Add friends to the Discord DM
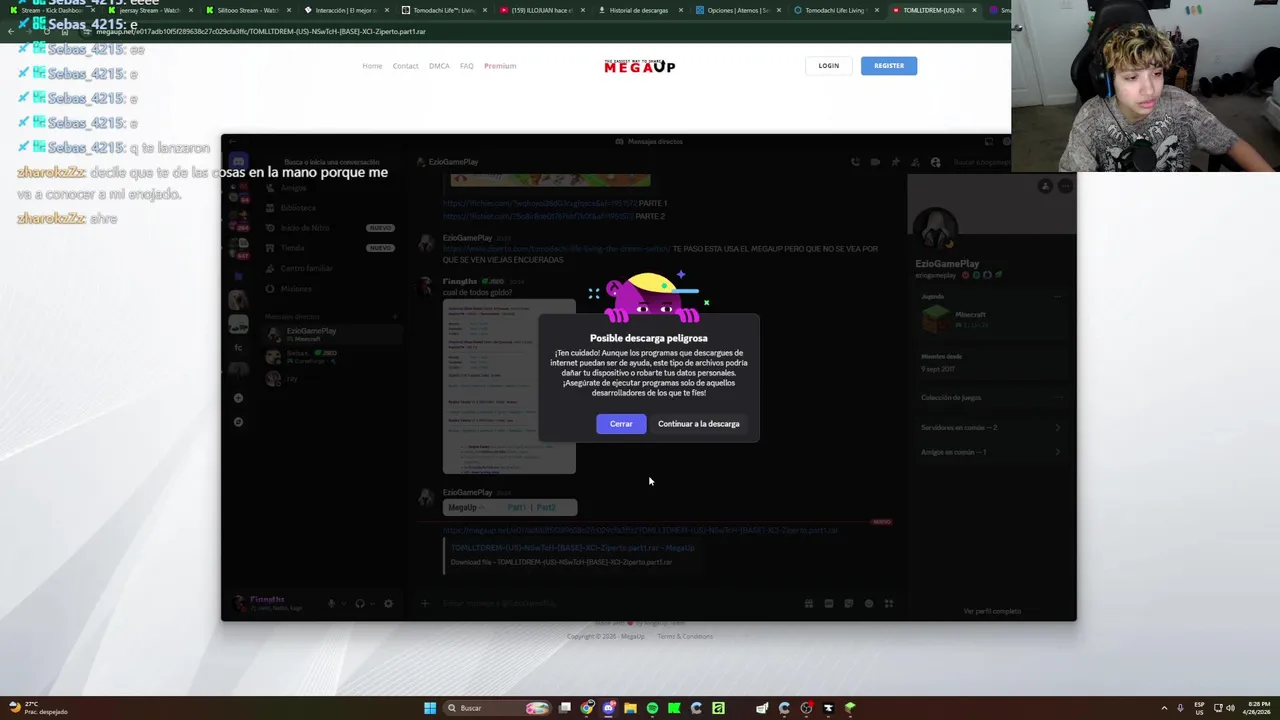 tap(915, 162)
